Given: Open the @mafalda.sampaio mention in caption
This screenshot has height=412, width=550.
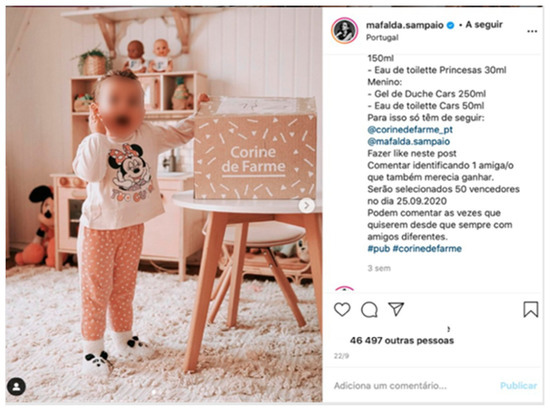Looking at the screenshot, I should pos(409,142).
